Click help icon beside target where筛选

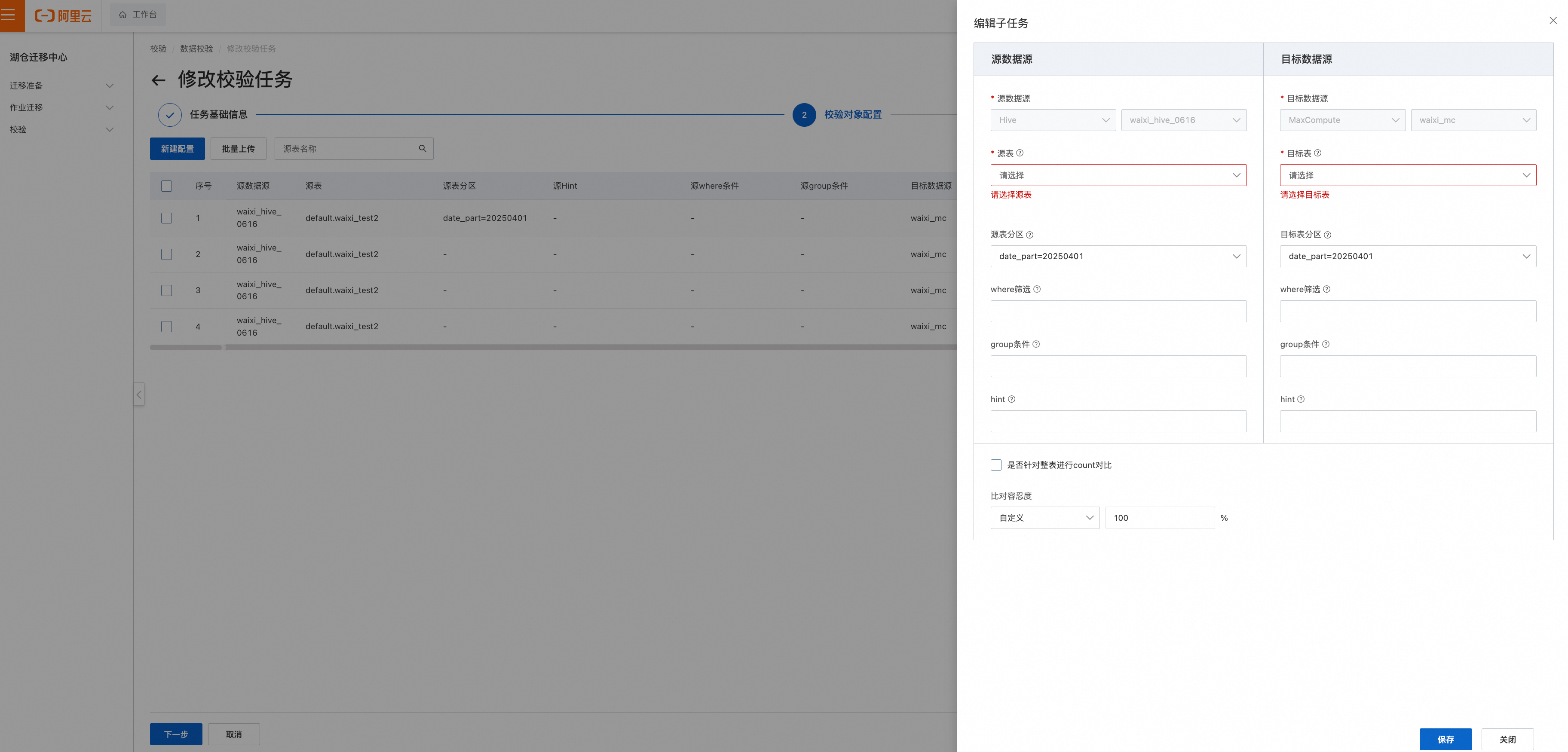click(1327, 290)
